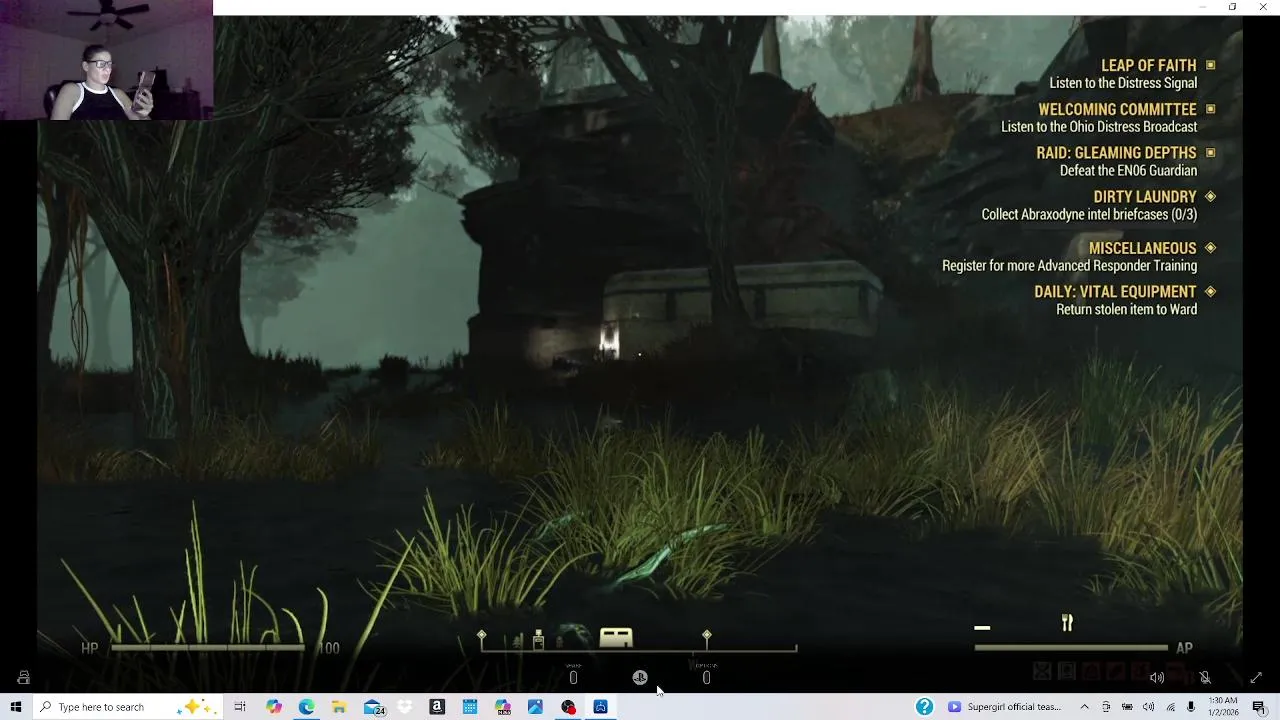
Task: Click the hunger fork icon above AP bar
Action: (1067, 623)
